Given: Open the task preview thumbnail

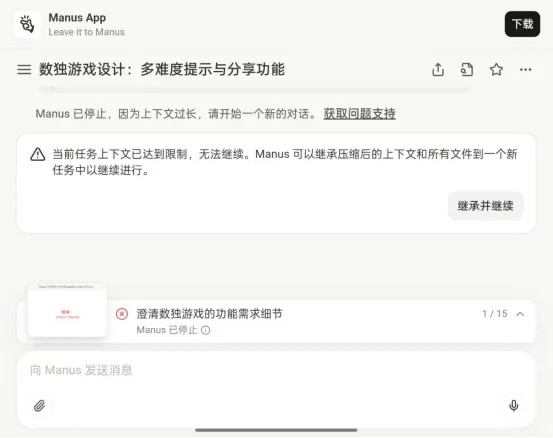Looking at the screenshot, I should [67, 310].
